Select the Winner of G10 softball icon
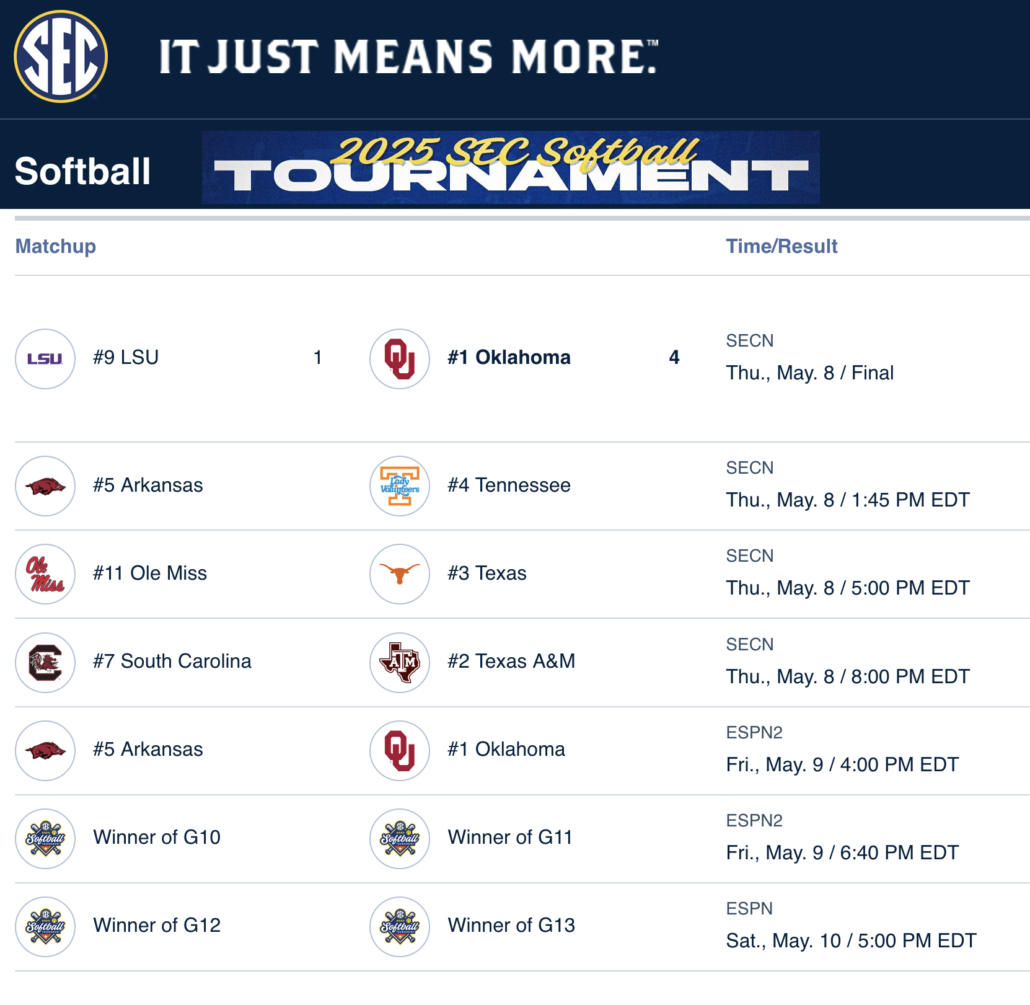Image resolution: width=1030 pixels, height=1005 pixels. tap(45, 838)
